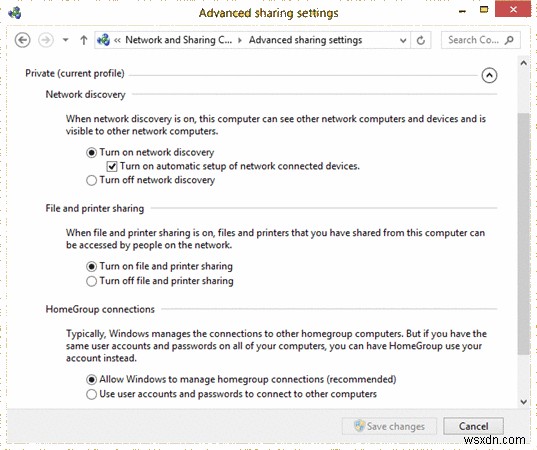
Task: Click the Forward arrow navigation button
Action: [46, 40]
